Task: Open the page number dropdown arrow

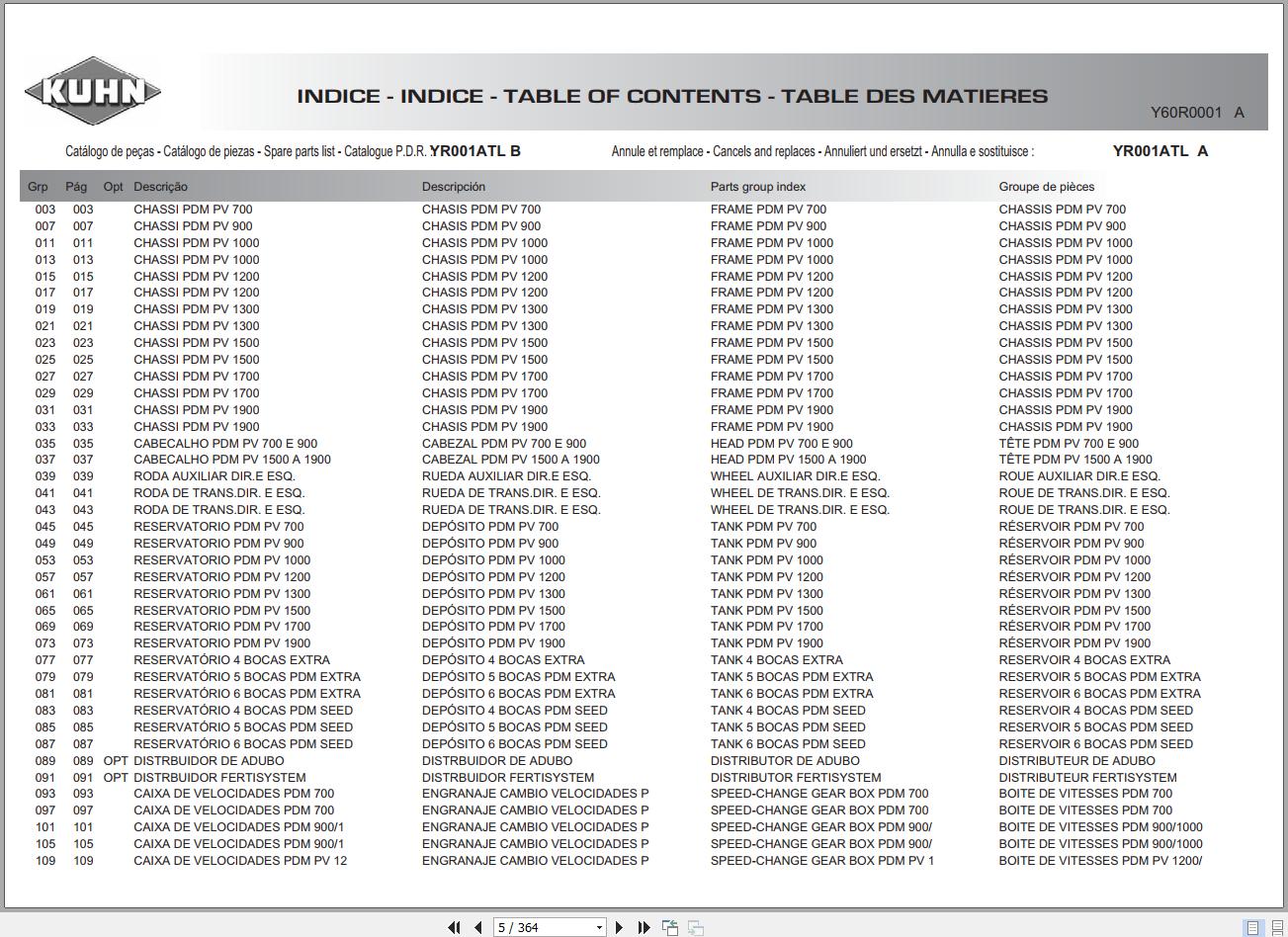Action: pos(599,927)
